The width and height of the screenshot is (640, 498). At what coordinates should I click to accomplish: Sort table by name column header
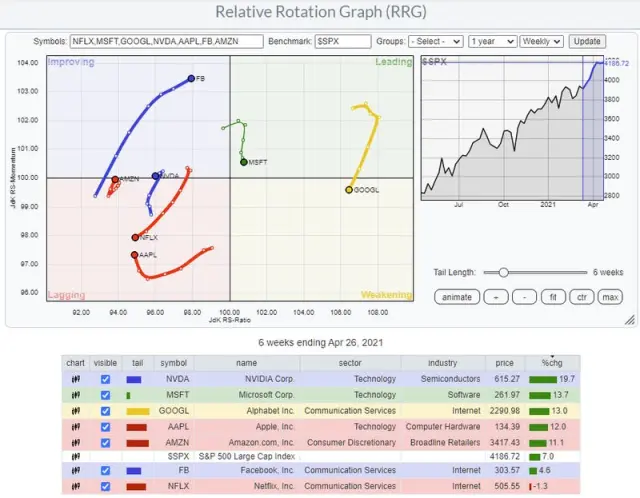[x=247, y=363]
